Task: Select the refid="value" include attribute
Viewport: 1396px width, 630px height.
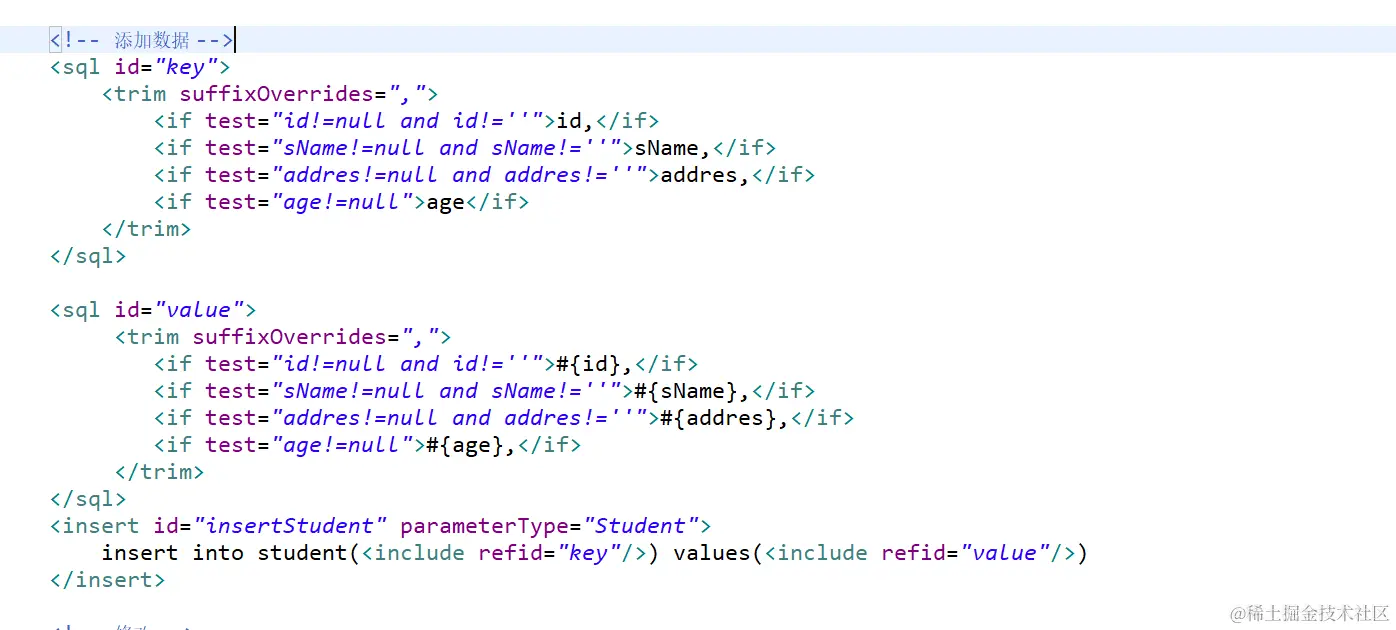Action: click(965, 553)
